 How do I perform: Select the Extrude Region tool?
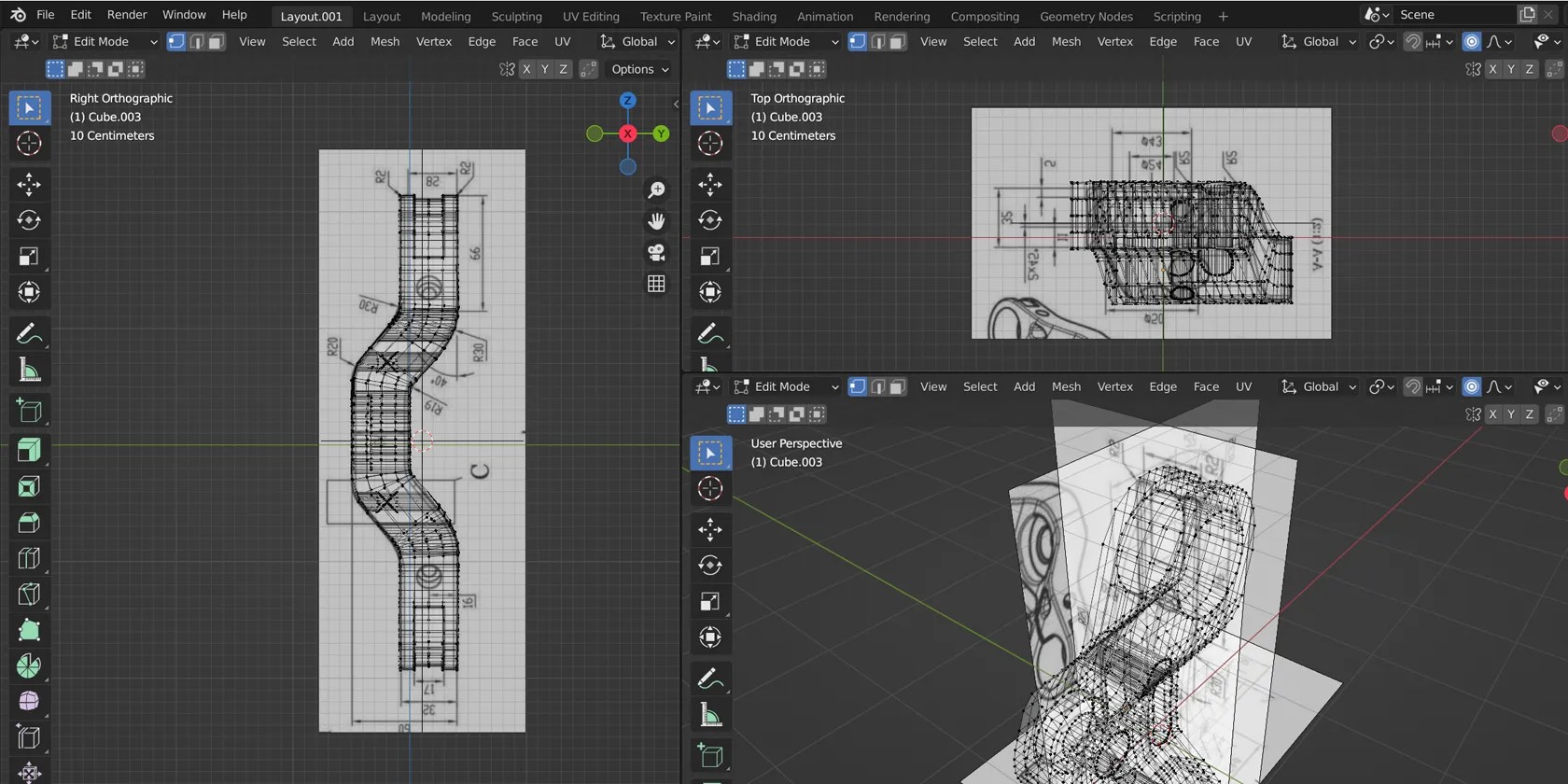click(x=29, y=450)
